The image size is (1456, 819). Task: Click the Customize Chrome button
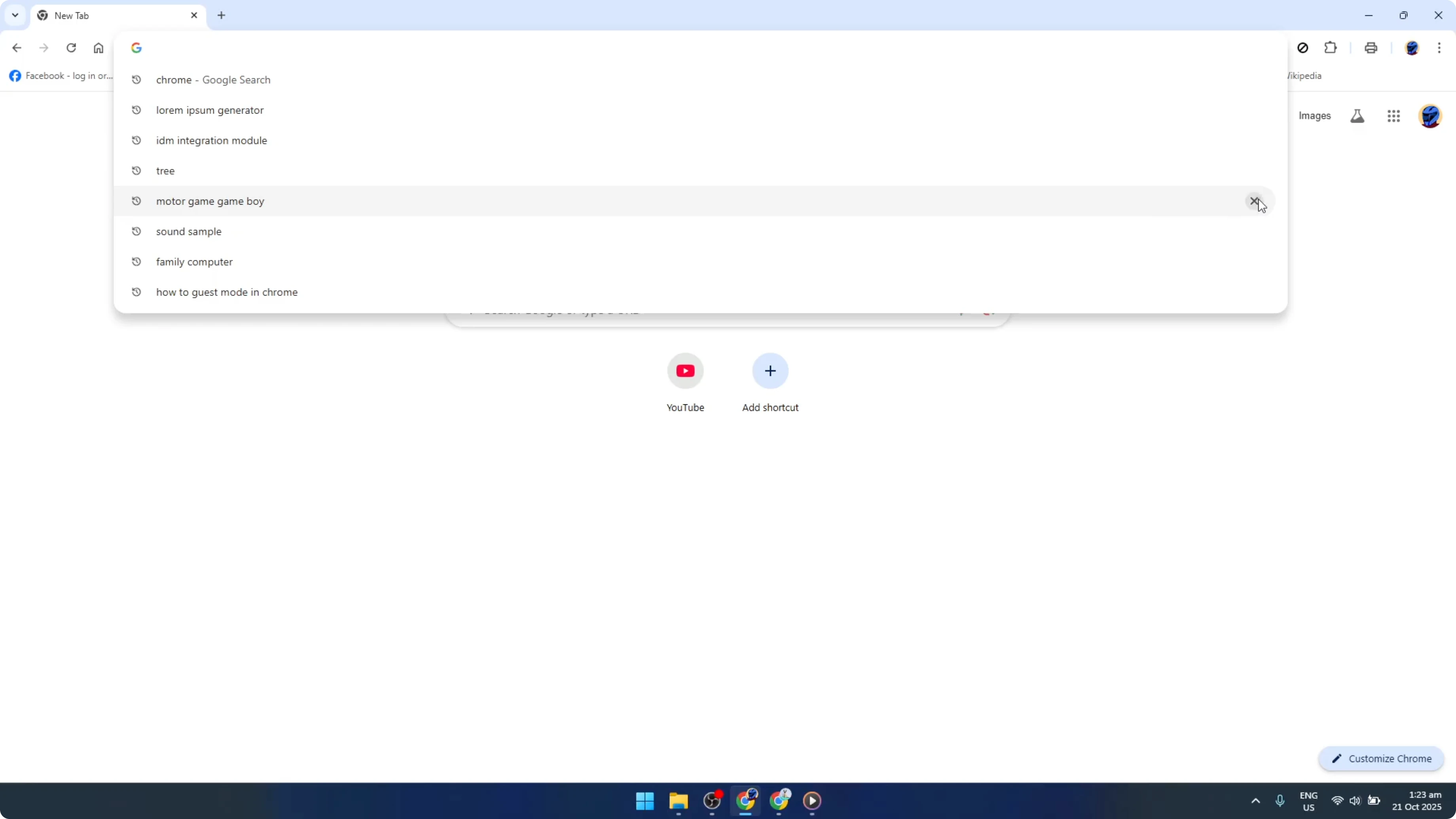(x=1381, y=758)
